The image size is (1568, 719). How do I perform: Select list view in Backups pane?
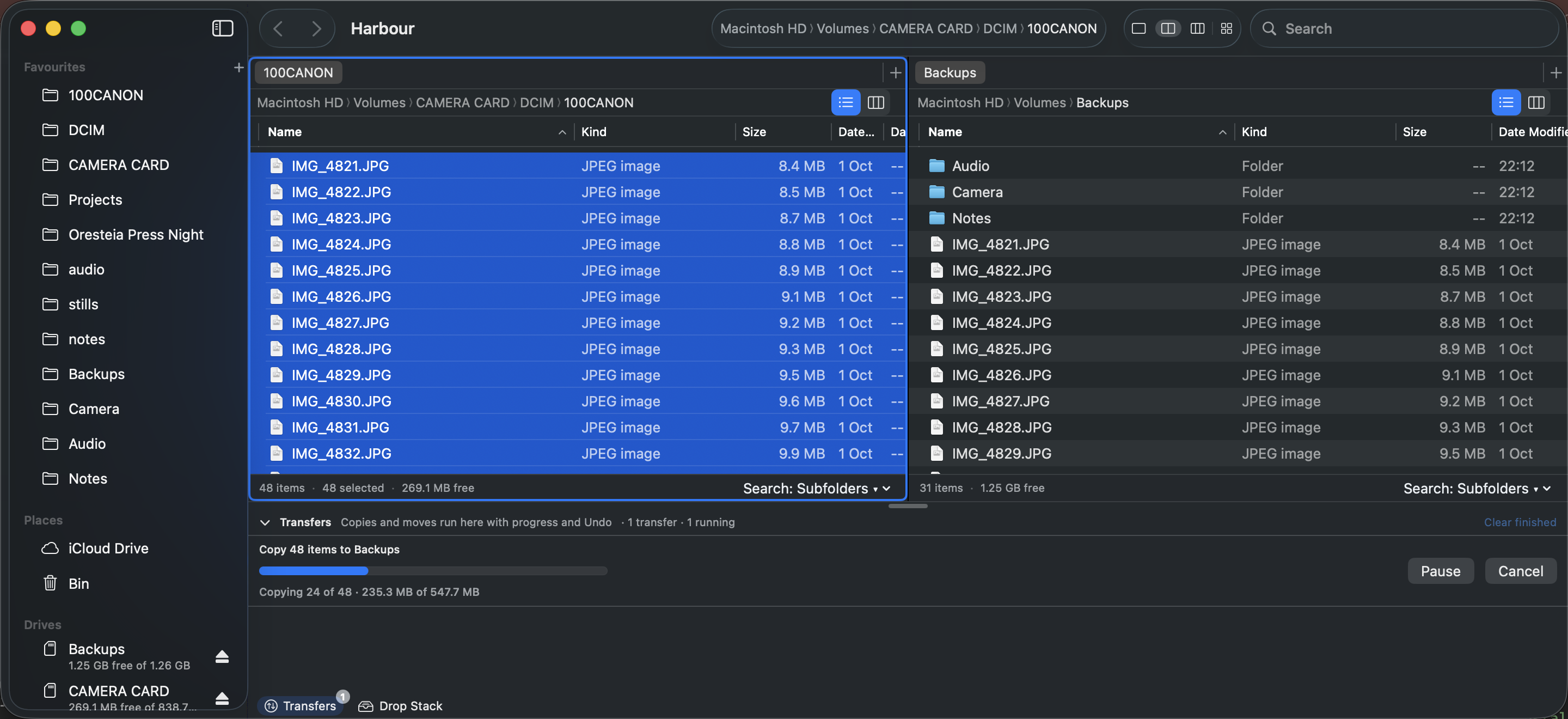point(1505,102)
